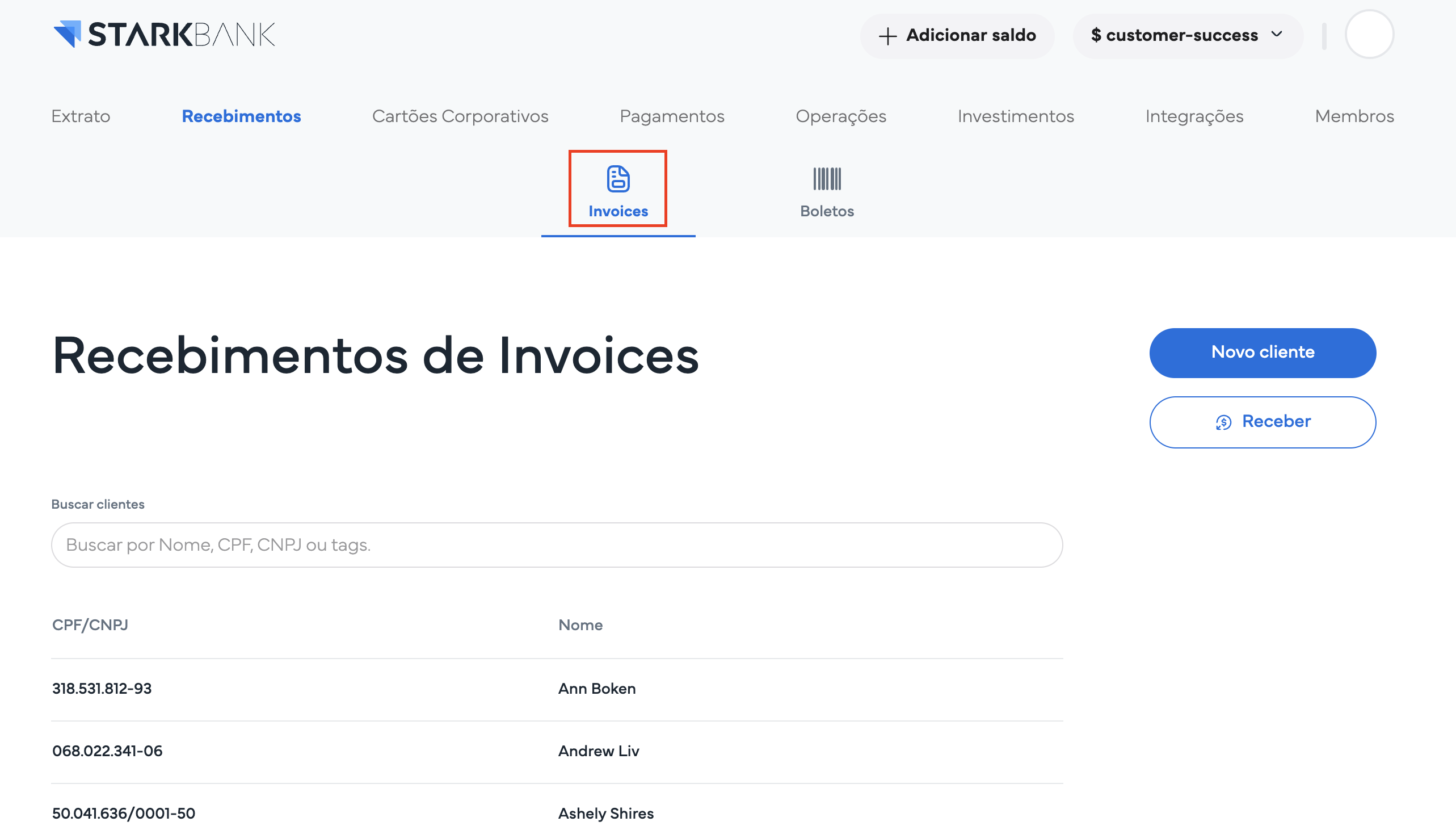Go to the Extrato tab

[x=81, y=116]
